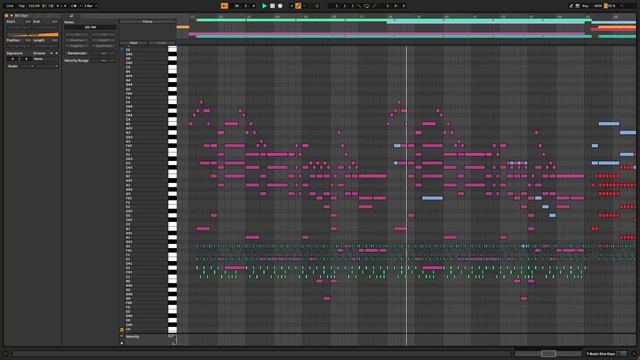Click the Reverse notes button

pos(77,40)
